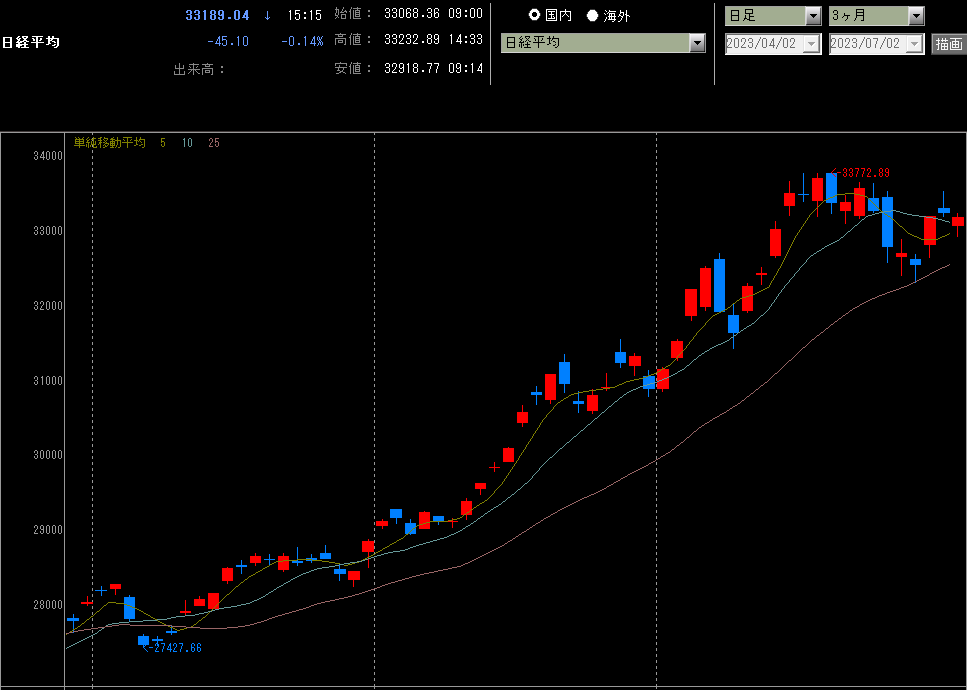Click the 32000 price axis label
This screenshot has width=967, height=690.
[48, 306]
